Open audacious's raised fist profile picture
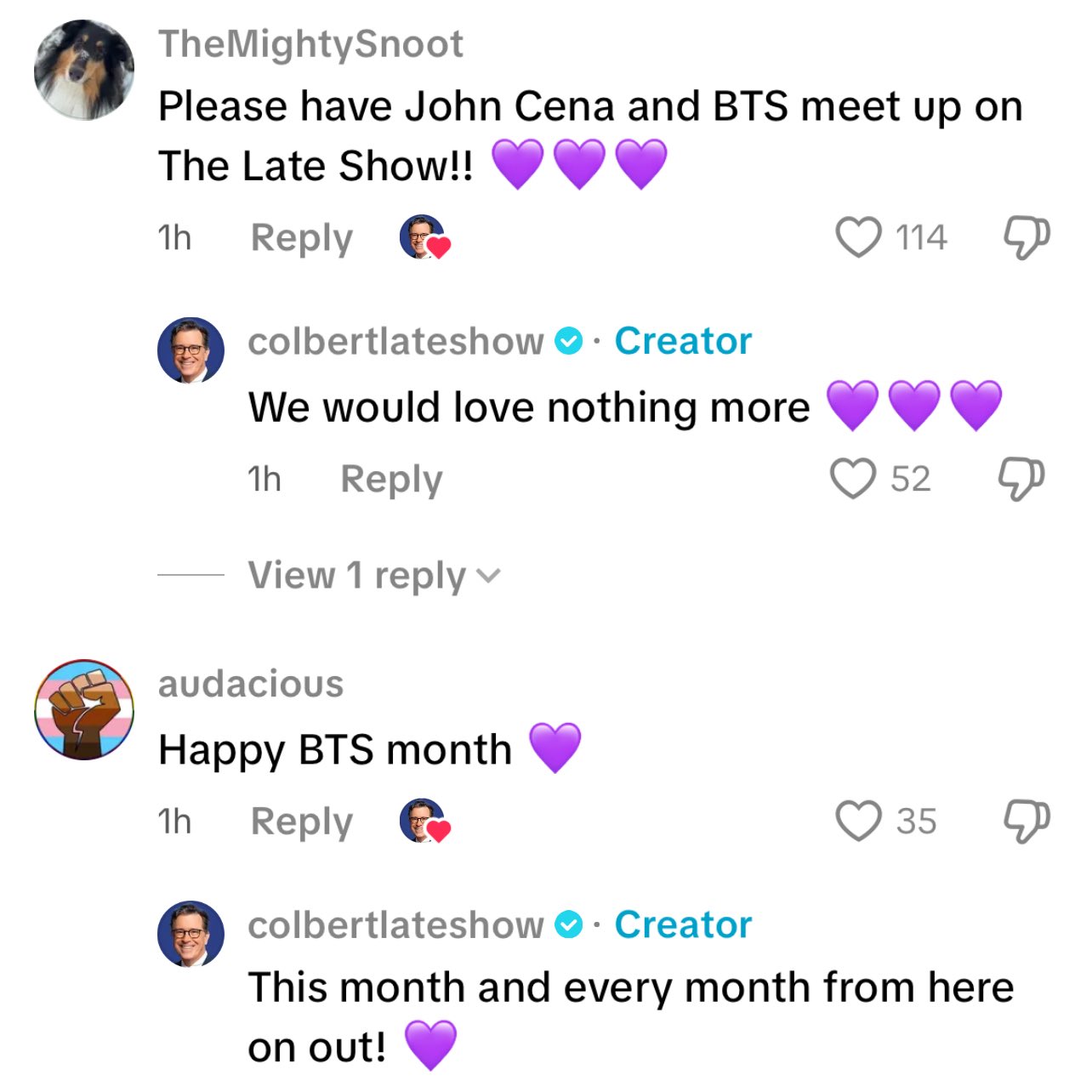 point(84,709)
